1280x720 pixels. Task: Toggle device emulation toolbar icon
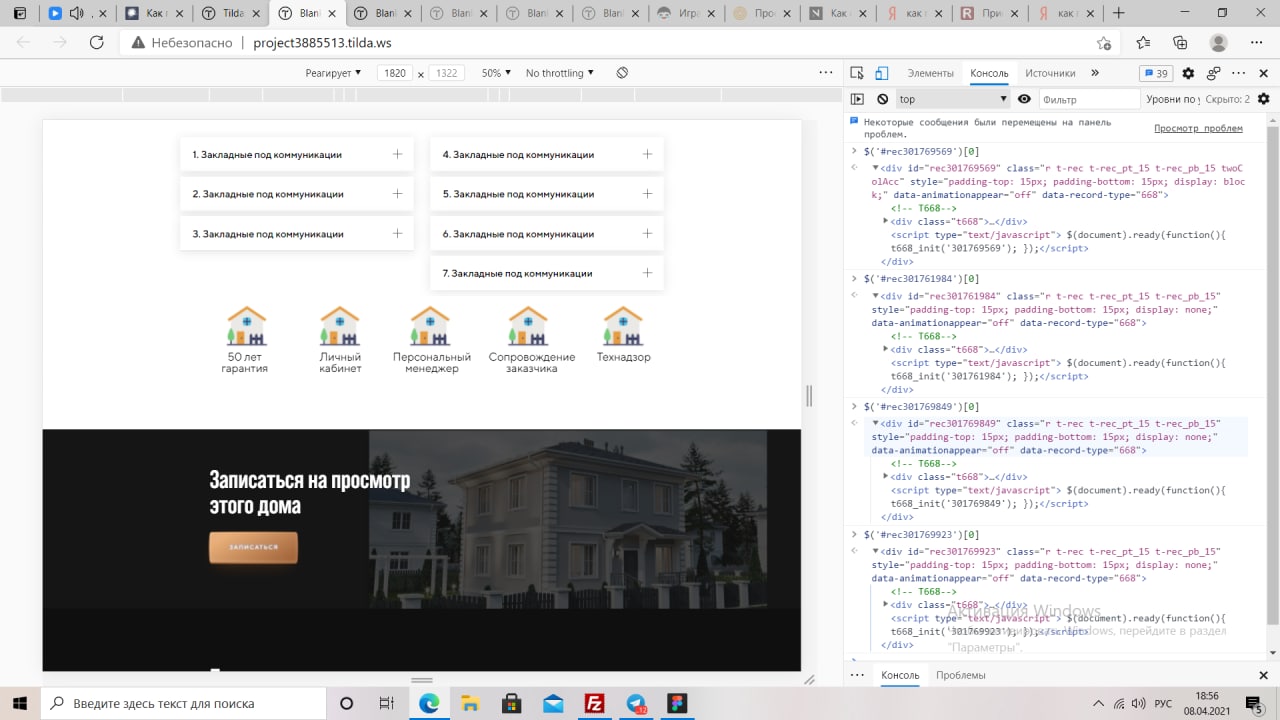click(x=882, y=73)
